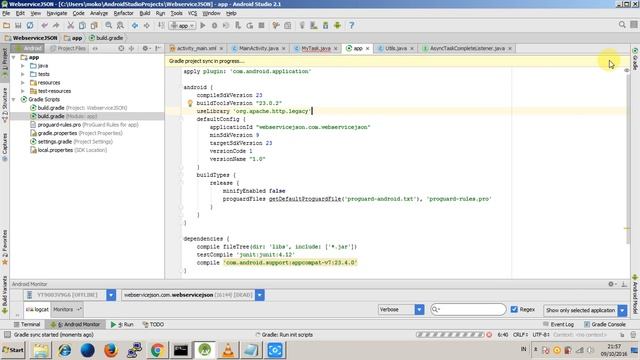Viewport: 640px width, 360px height.
Task: Expand the tests folder node
Action: tap(23, 74)
